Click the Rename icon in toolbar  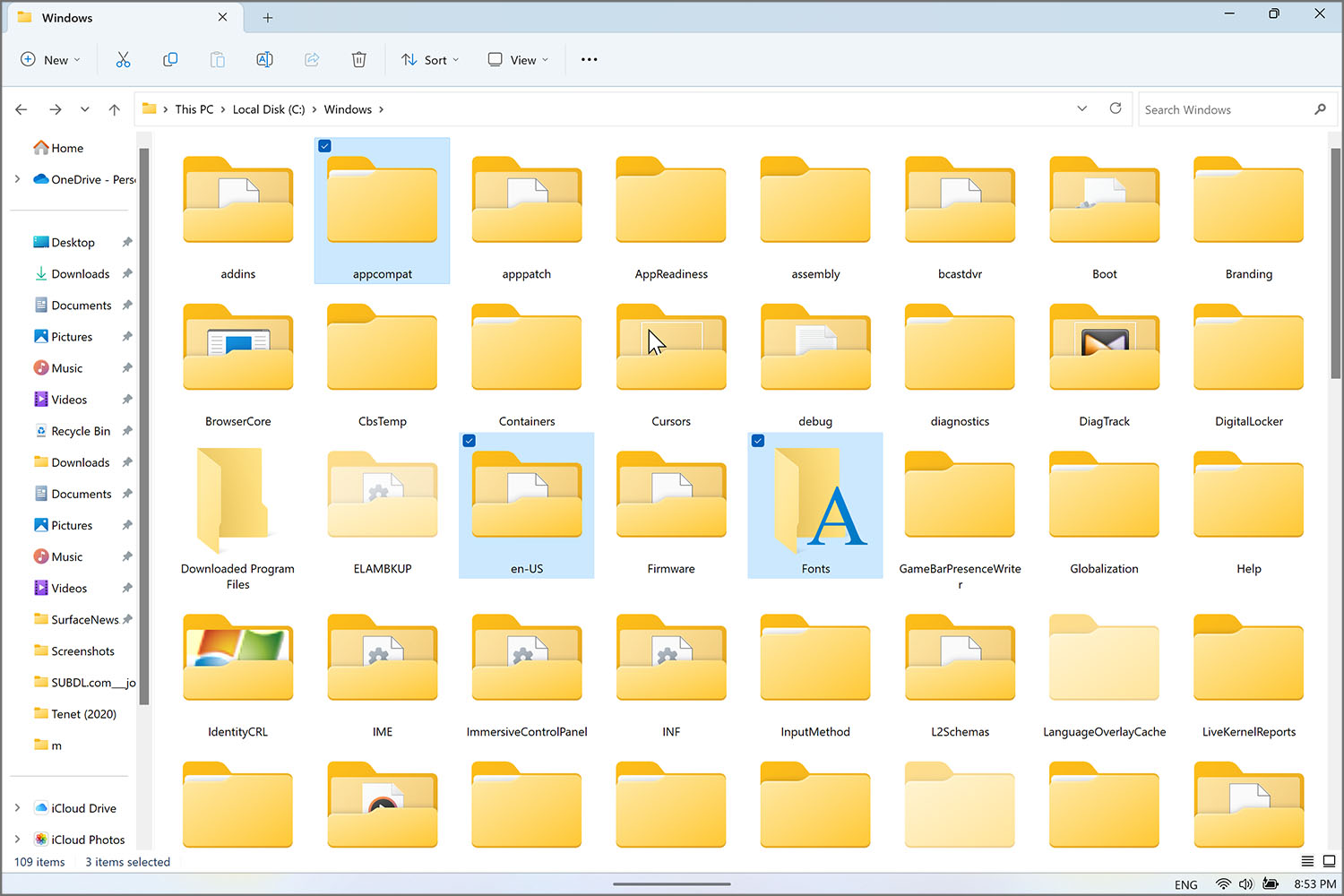coord(264,60)
